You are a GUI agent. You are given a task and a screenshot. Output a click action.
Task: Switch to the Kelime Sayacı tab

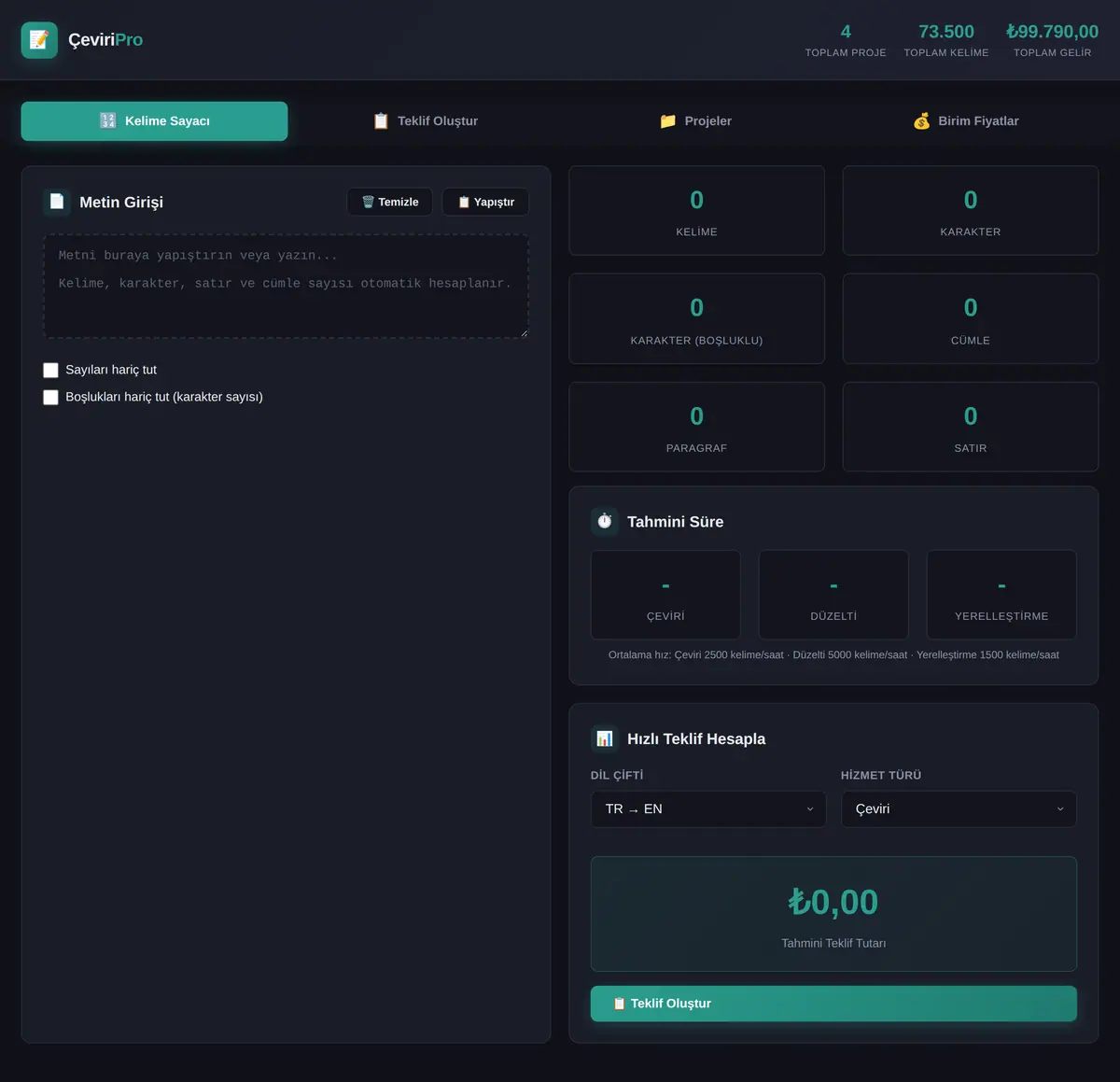pyautogui.click(x=154, y=121)
